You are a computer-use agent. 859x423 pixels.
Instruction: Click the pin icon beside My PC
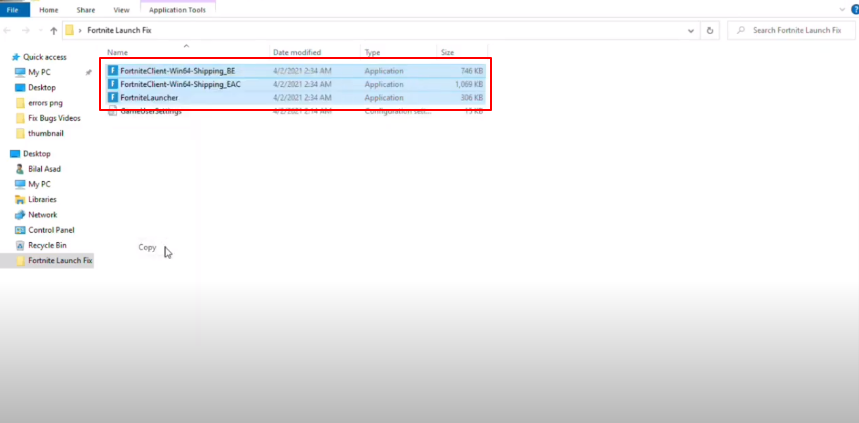89,72
